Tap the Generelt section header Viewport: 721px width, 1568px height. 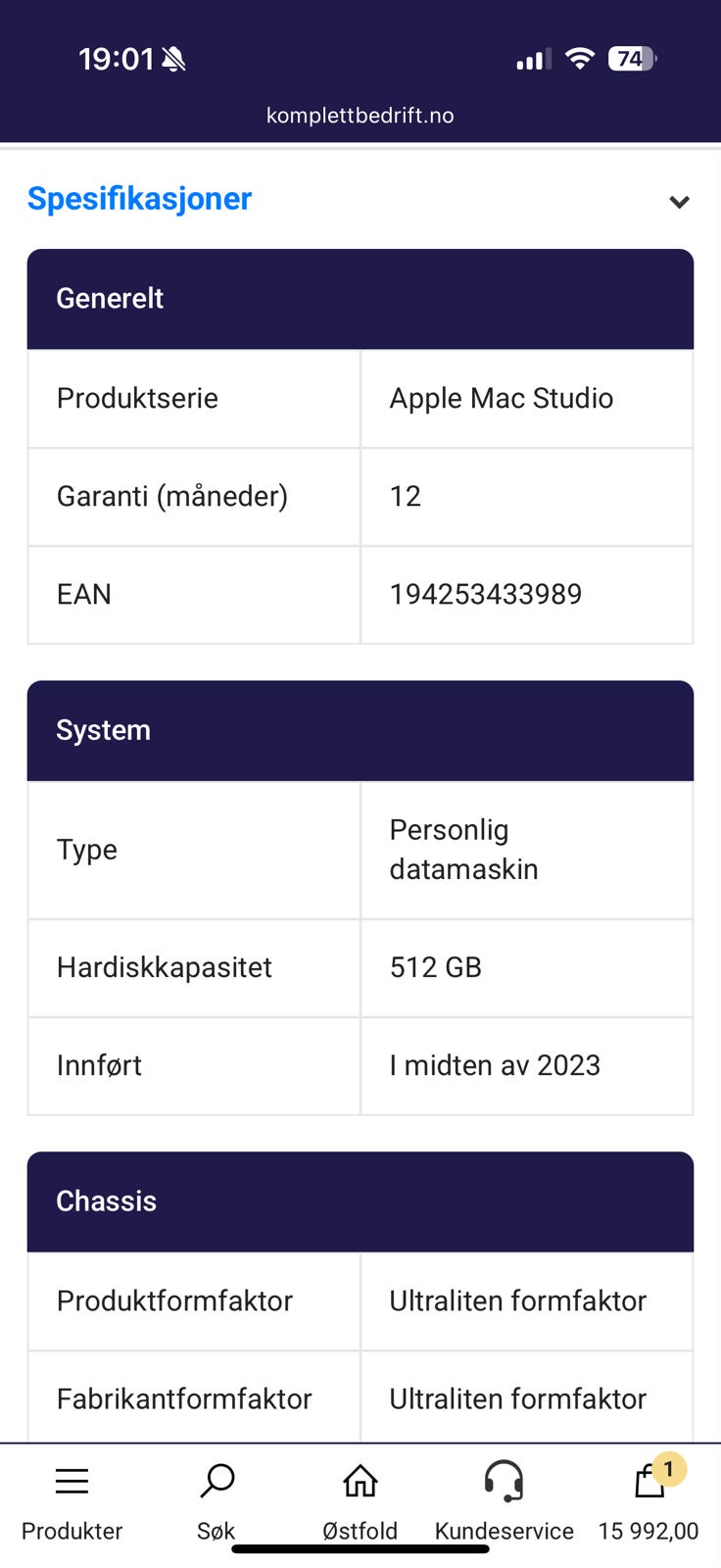point(360,299)
